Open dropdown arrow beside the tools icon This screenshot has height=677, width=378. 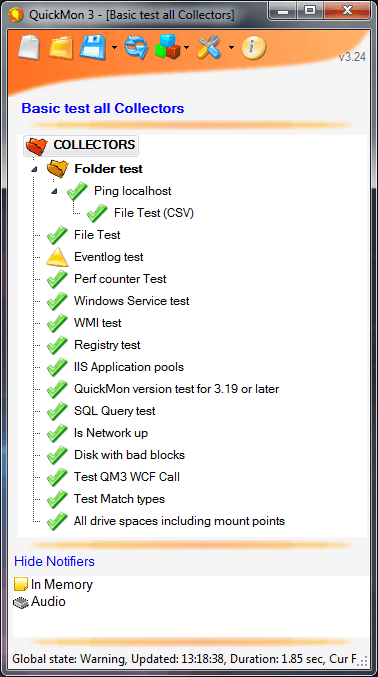[231, 47]
